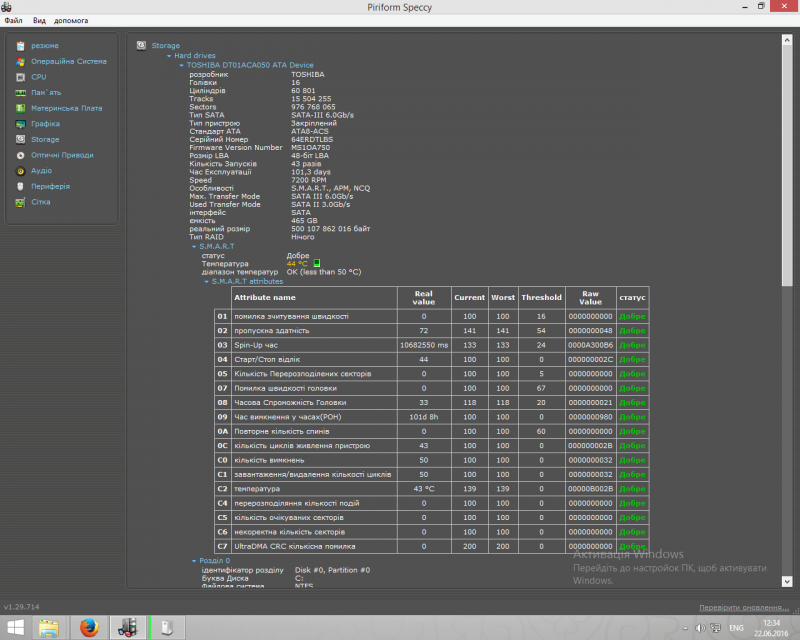Open the Вид menu
The width and height of the screenshot is (800, 640).
coord(39,20)
